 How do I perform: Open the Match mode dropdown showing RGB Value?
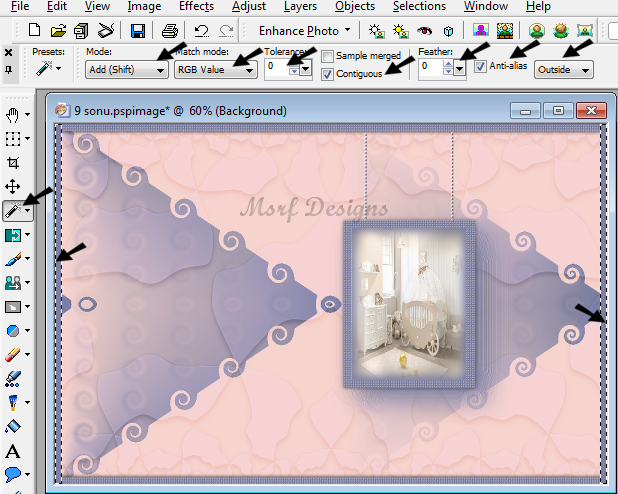click(x=216, y=70)
